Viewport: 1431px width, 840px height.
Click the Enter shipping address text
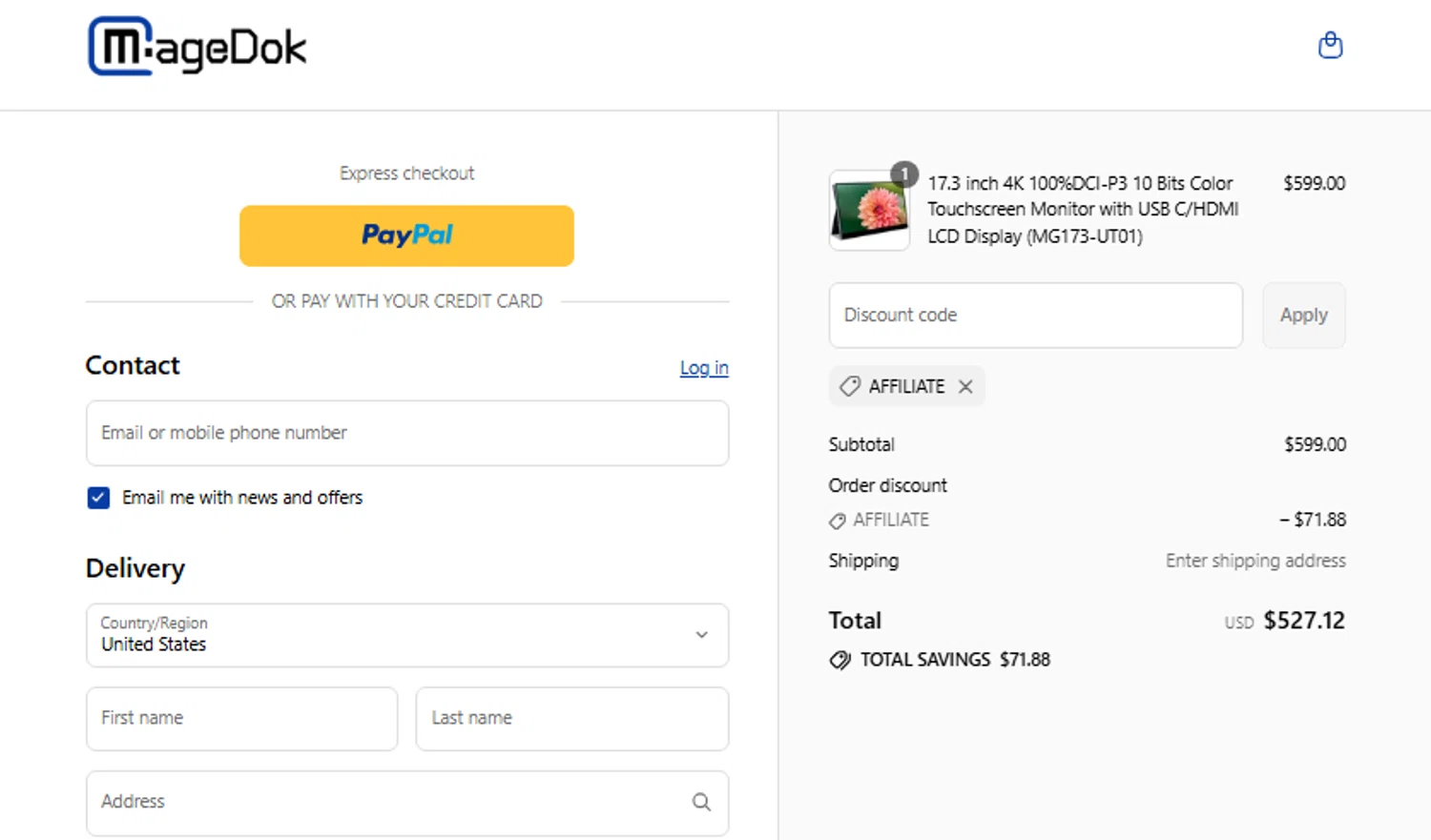click(1255, 561)
